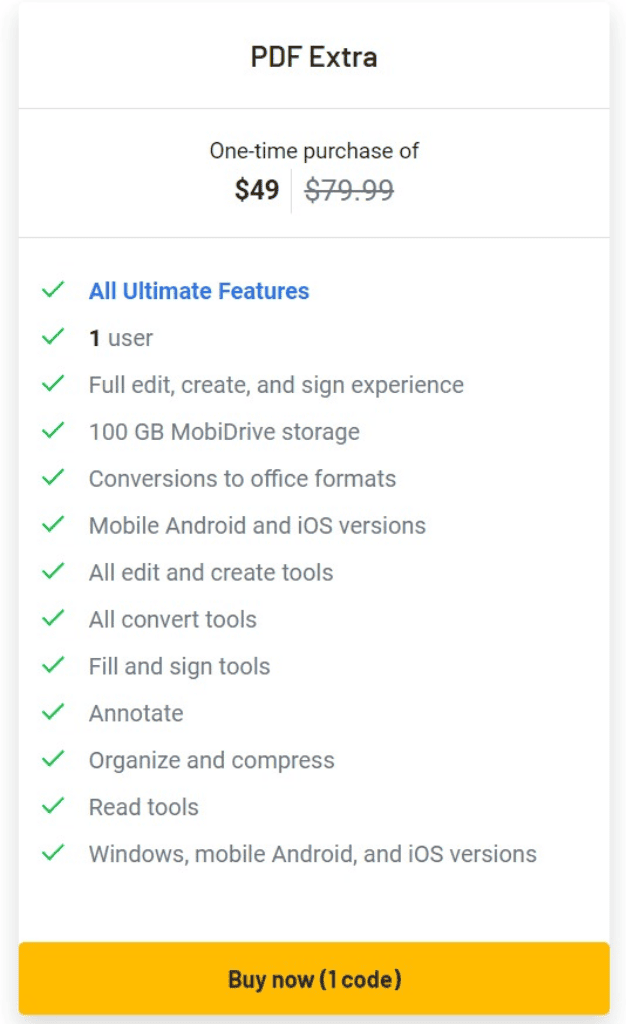This screenshot has width=626, height=1024.
Task: Click the checkmark next to 1 user
Action: pyautogui.click(x=53, y=337)
